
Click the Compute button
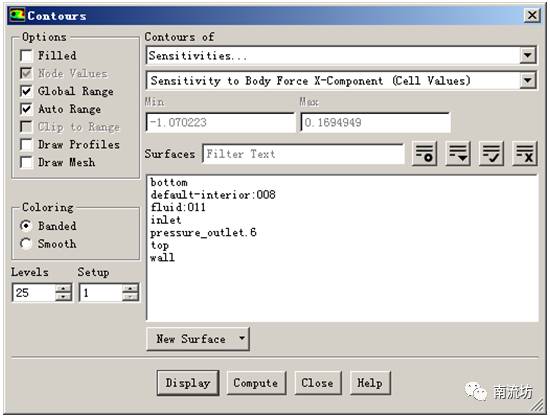click(256, 383)
